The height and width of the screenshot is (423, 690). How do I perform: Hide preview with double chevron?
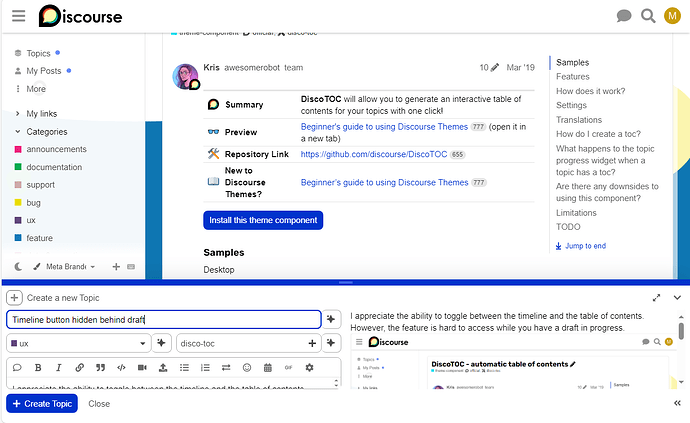tap(677, 403)
